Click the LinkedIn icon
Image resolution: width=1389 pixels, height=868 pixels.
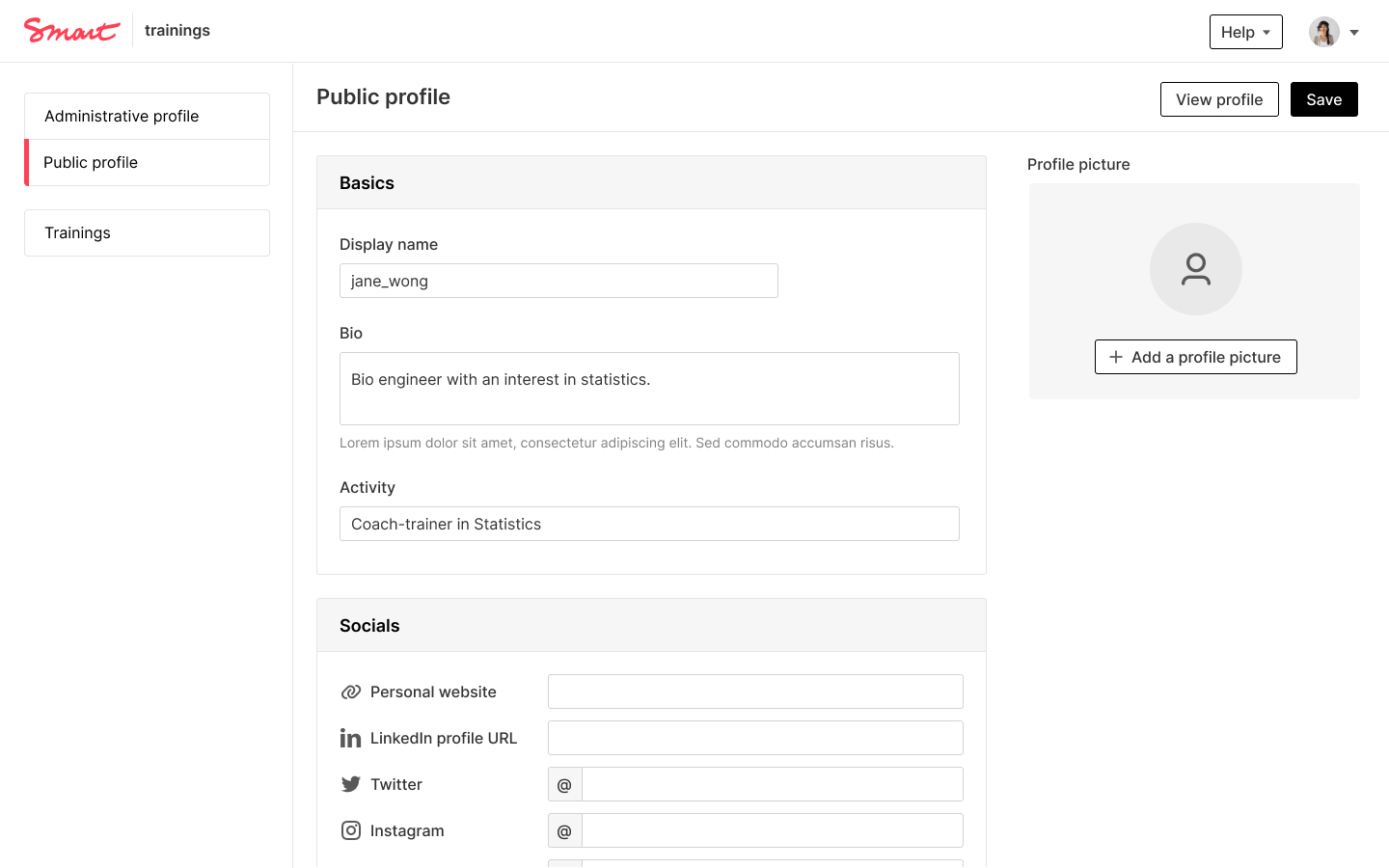(x=351, y=738)
